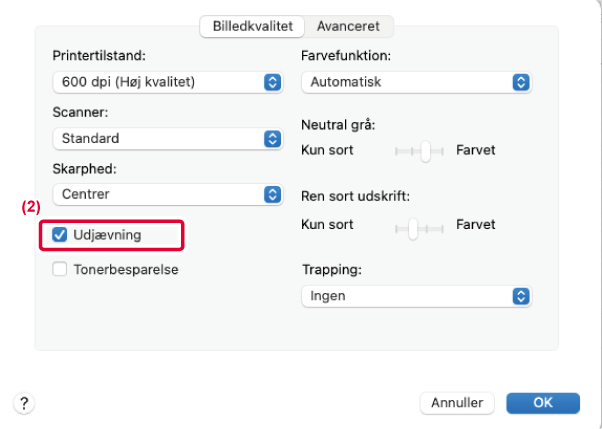Viewport: 602px width, 429px height.
Task: Click the Annuller button
Action: point(456,402)
